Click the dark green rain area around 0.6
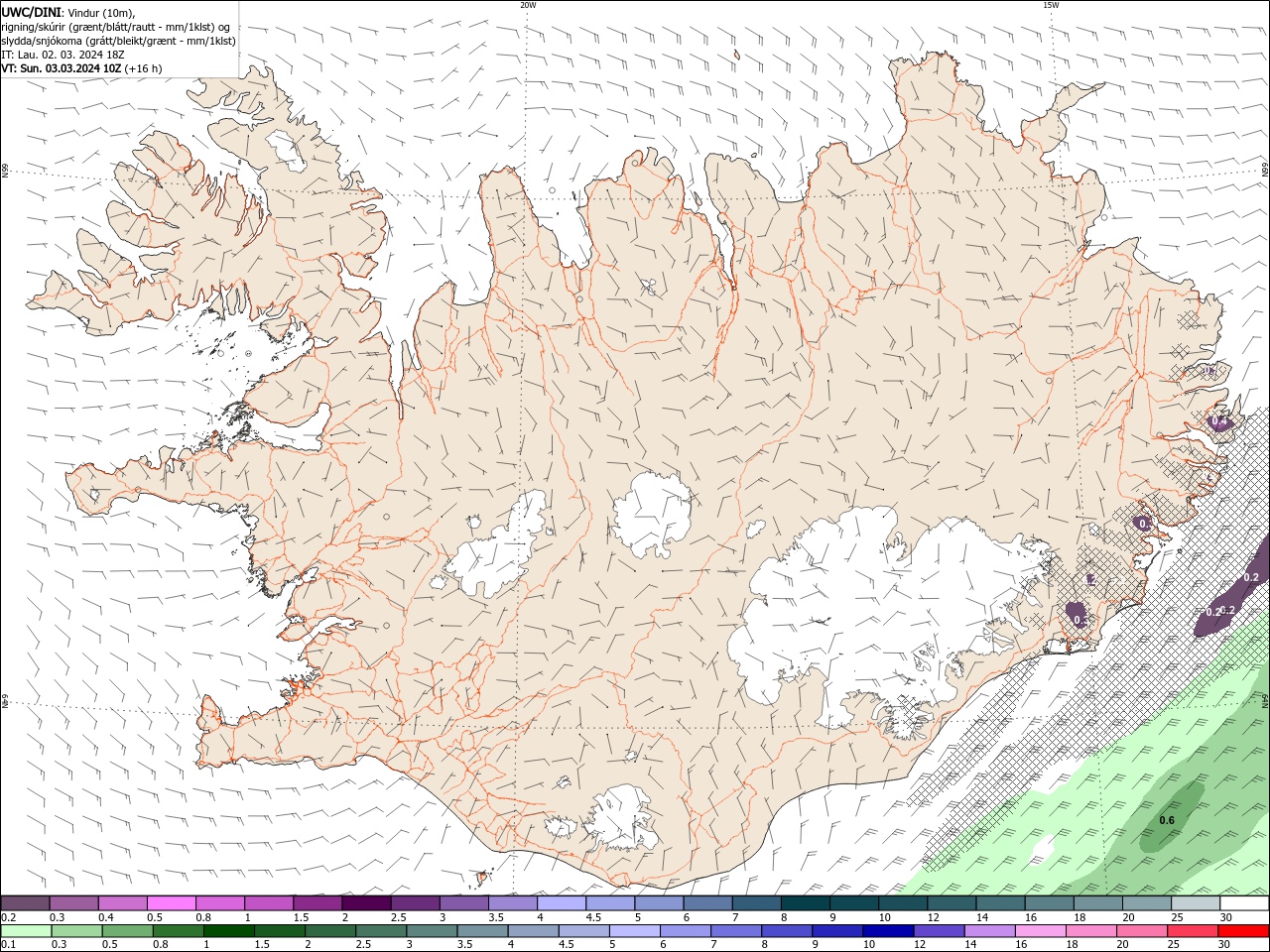The image size is (1270, 952). 1173,817
